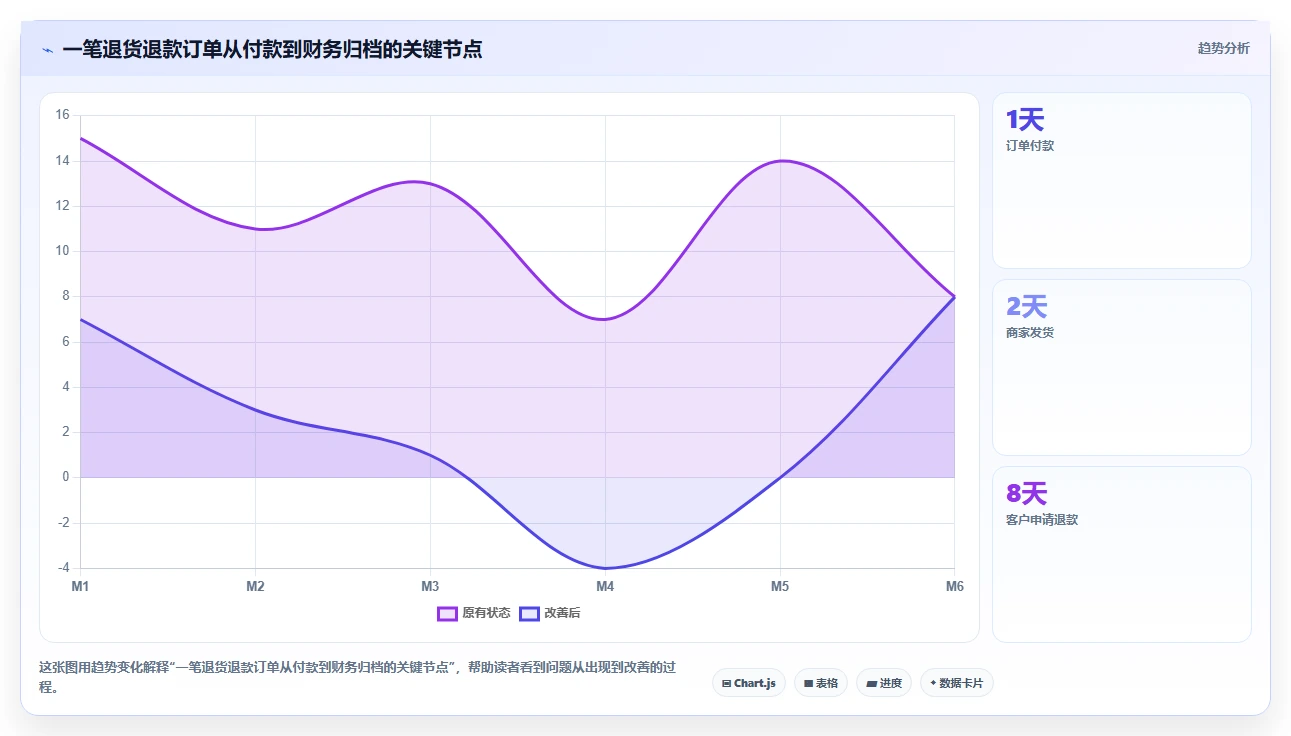Click the 表格 tag icon

[808, 683]
